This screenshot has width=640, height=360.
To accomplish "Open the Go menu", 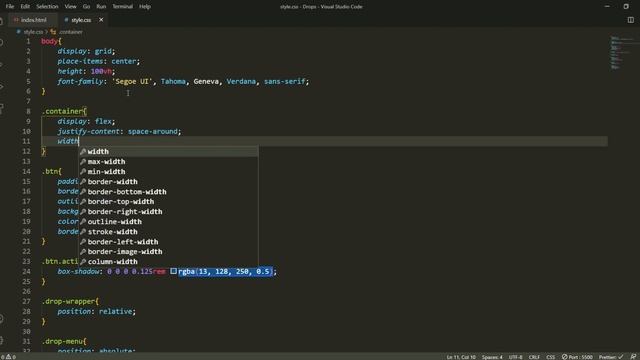I will pyautogui.click(x=86, y=7).
